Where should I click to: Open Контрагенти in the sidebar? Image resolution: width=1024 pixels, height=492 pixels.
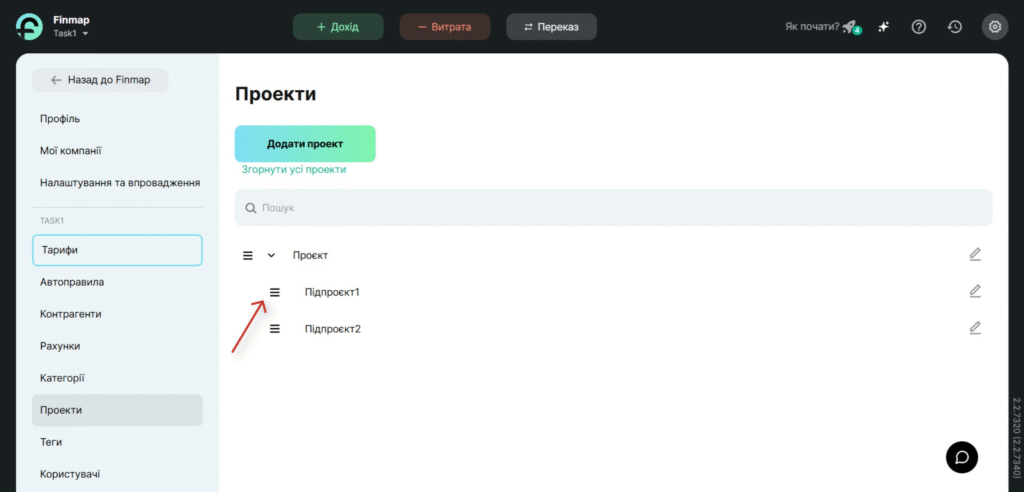point(71,314)
